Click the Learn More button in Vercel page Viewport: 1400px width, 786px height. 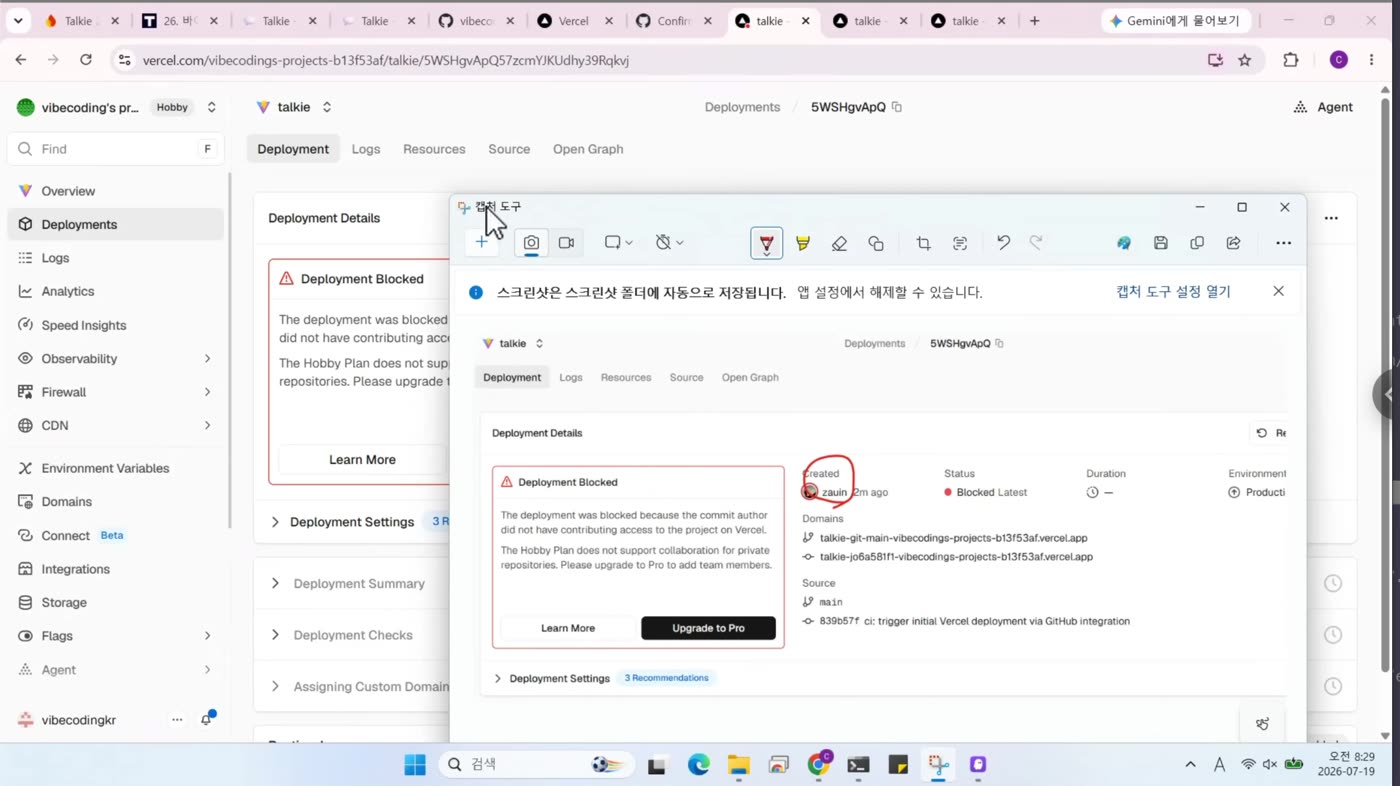362,460
